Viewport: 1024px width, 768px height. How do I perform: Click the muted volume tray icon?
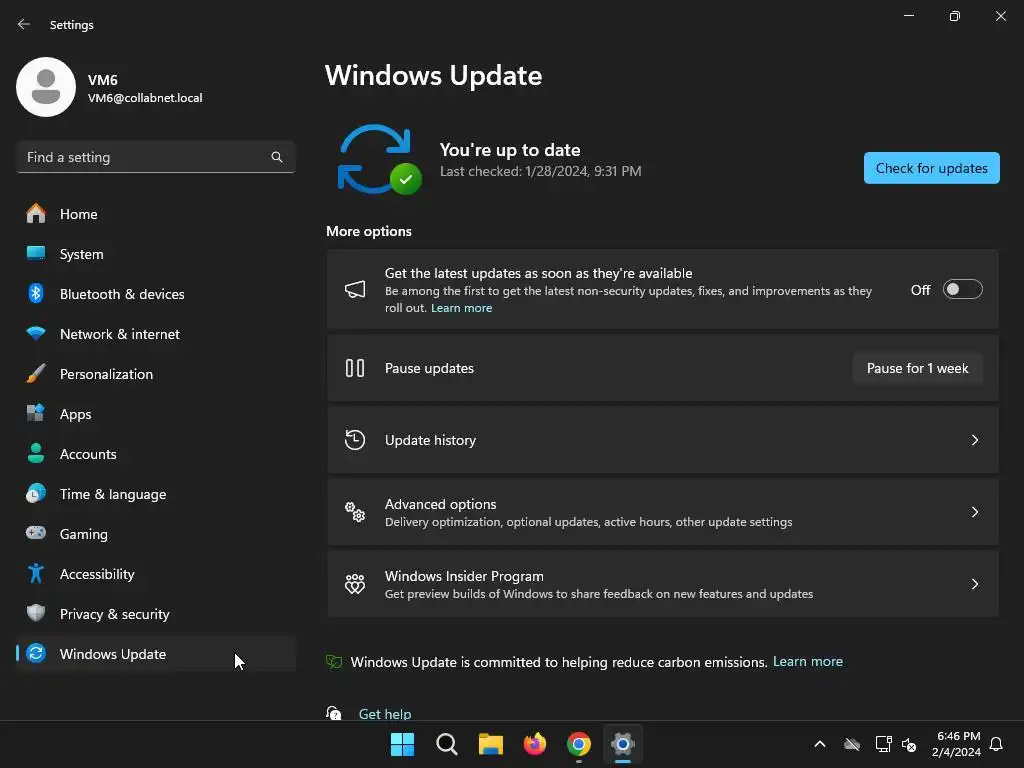(909, 744)
